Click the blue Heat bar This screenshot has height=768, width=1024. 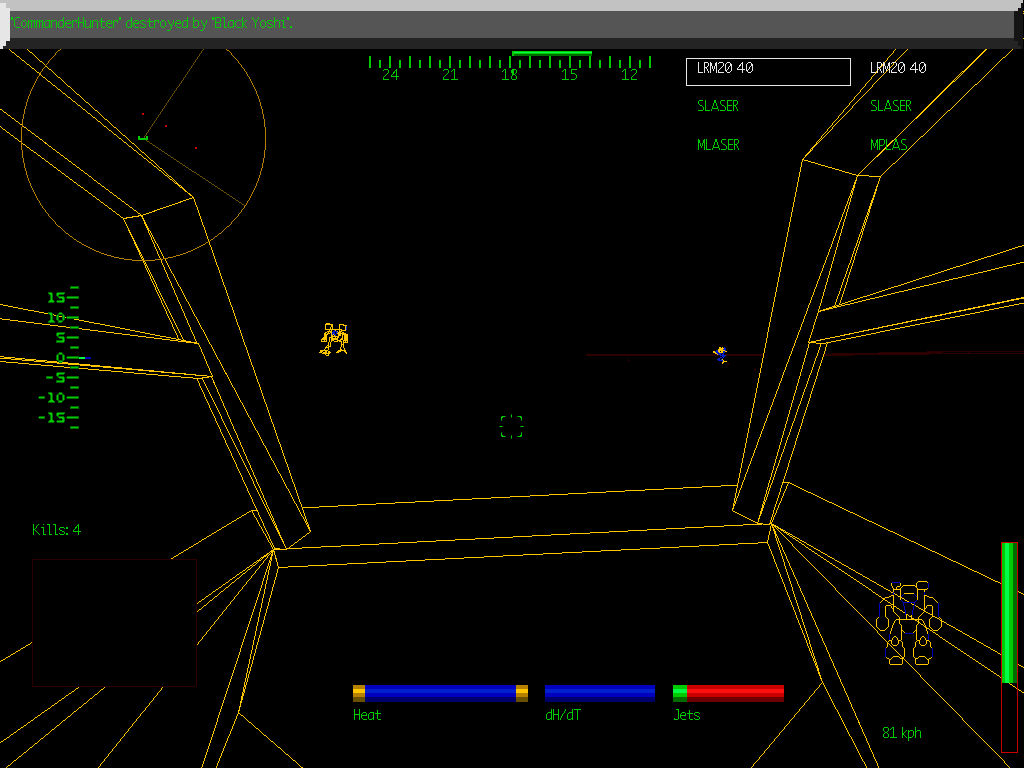coord(440,693)
